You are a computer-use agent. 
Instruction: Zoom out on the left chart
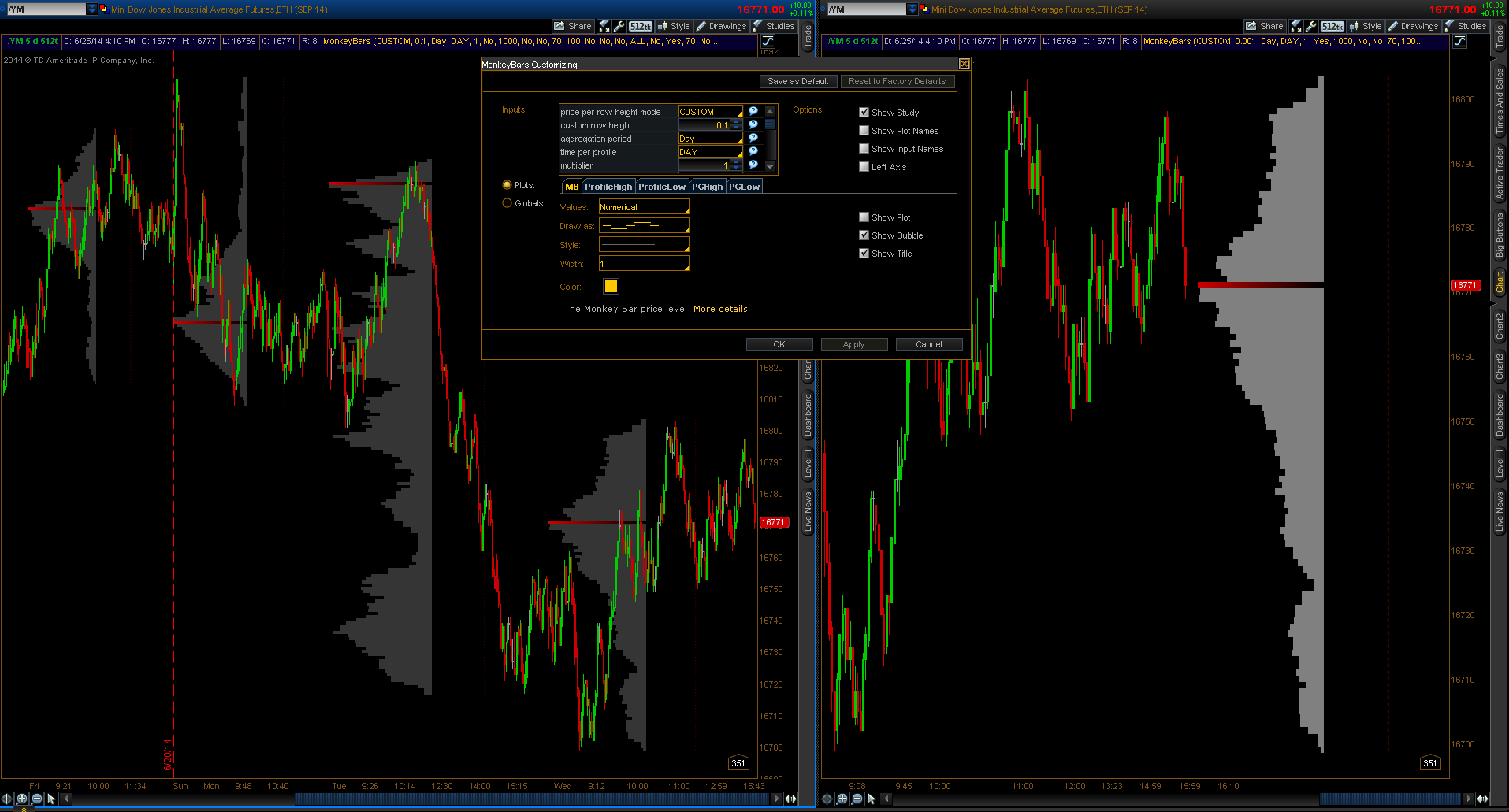coord(37,799)
